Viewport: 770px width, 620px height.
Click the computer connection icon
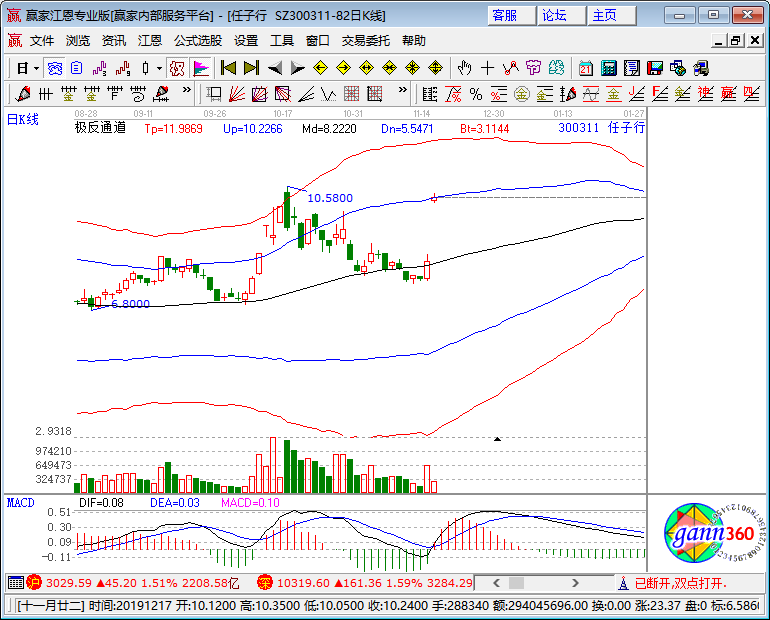point(701,68)
